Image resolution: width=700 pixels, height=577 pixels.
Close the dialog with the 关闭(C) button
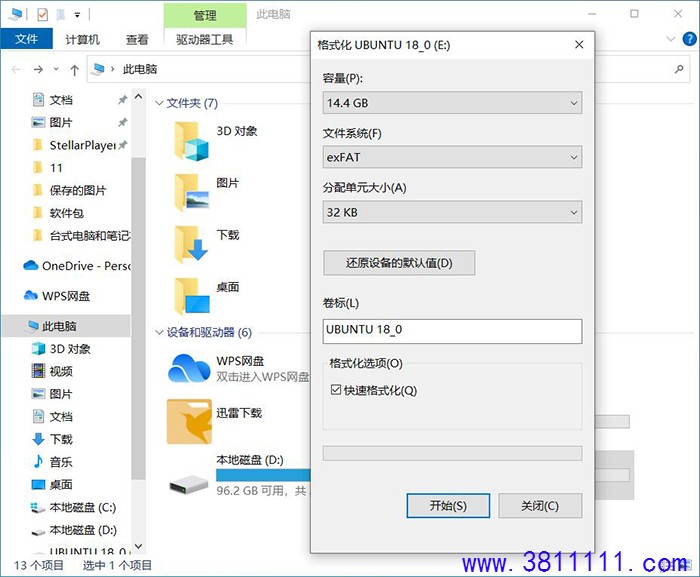tap(540, 506)
